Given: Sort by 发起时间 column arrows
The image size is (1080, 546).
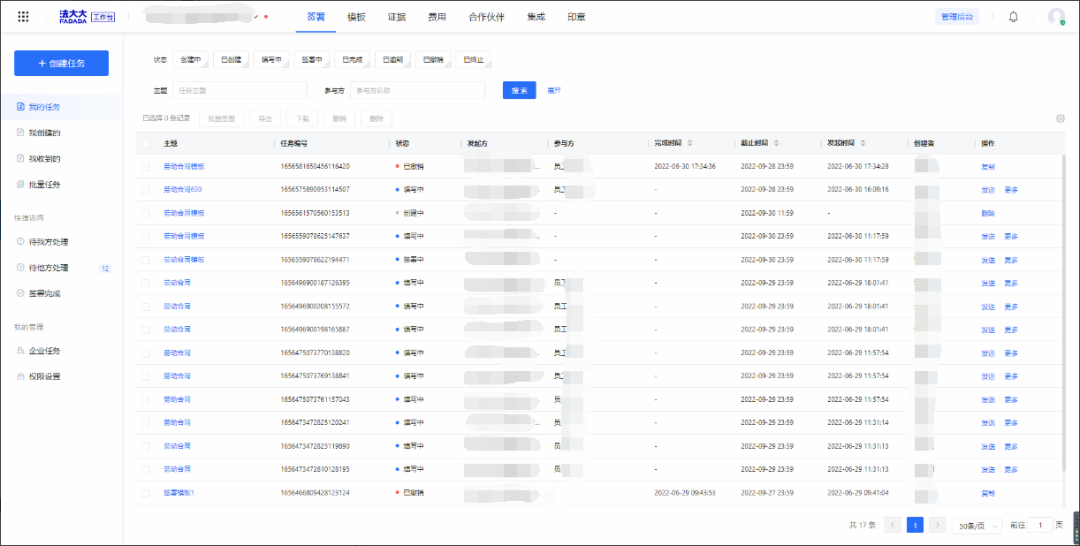Looking at the screenshot, I should coord(863,143).
